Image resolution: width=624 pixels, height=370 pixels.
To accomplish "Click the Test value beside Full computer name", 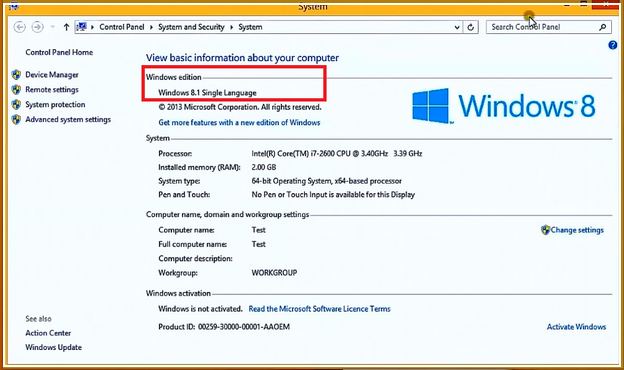I will point(259,244).
